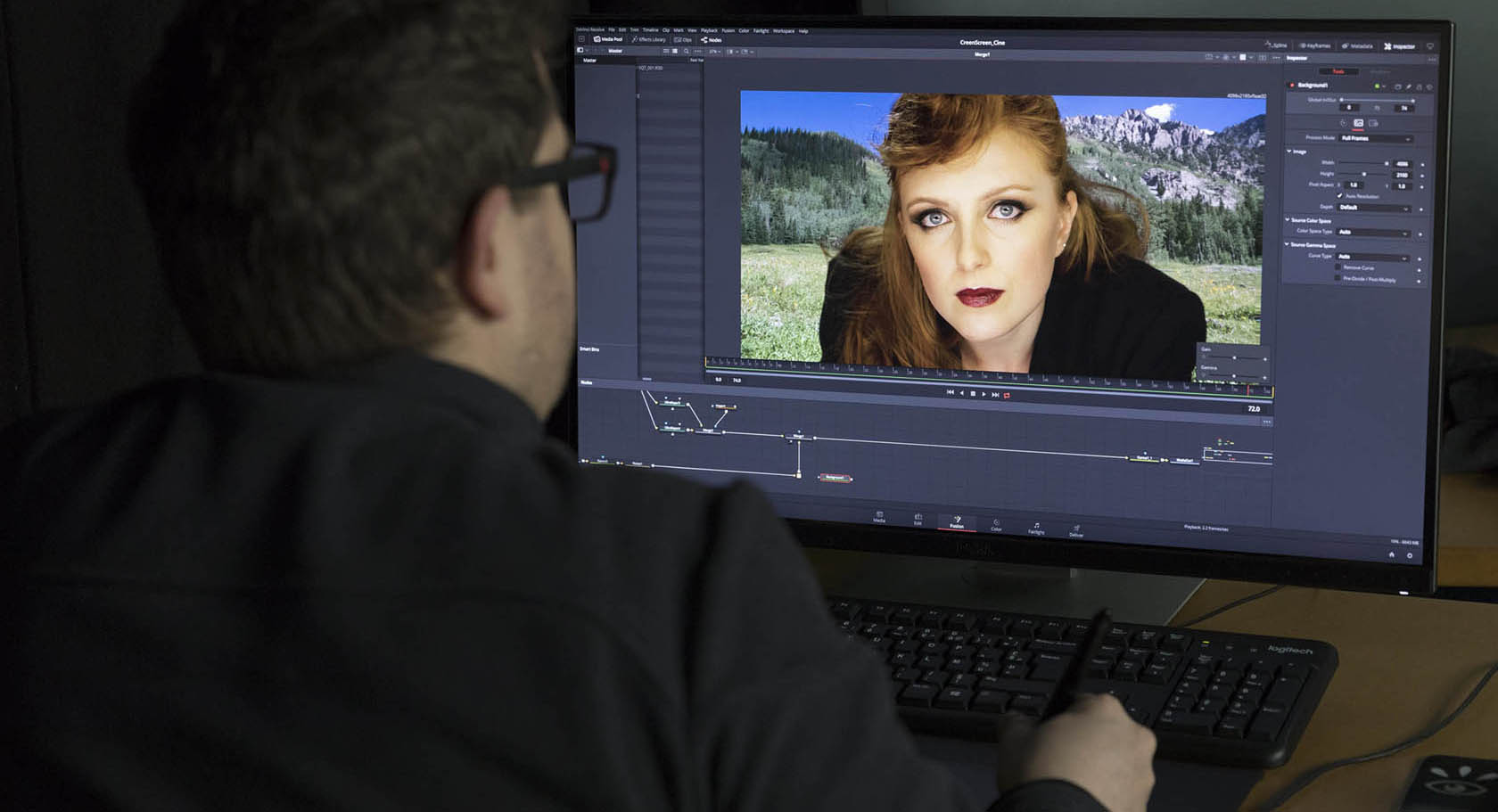Open the Workspace menu

pyautogui.click(x=784, y=31)
